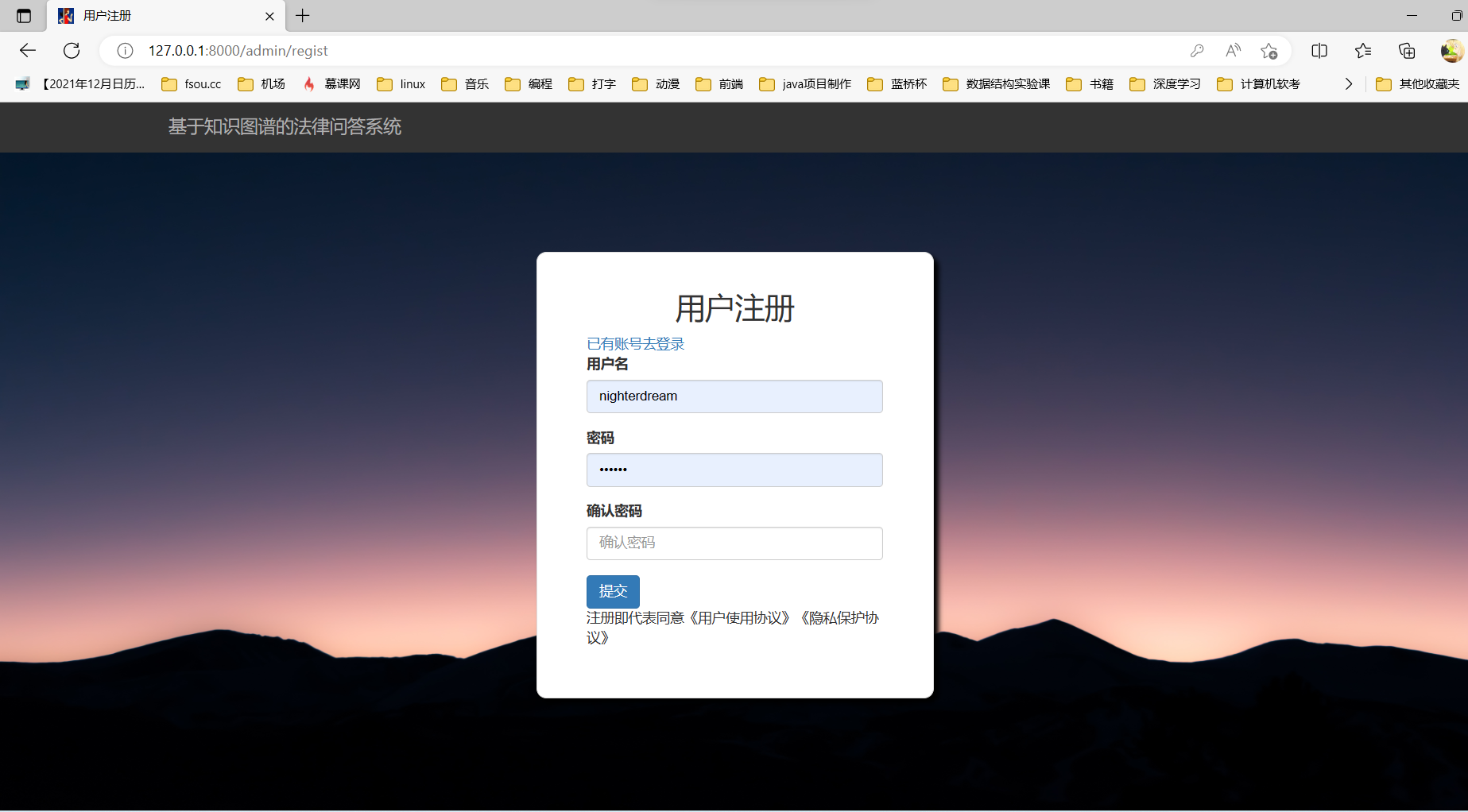Image resolution: width=1468 pixels, height=812 pixels.
Task: Open the 书籍 bookmark folder
Action: pos(1090,84)
